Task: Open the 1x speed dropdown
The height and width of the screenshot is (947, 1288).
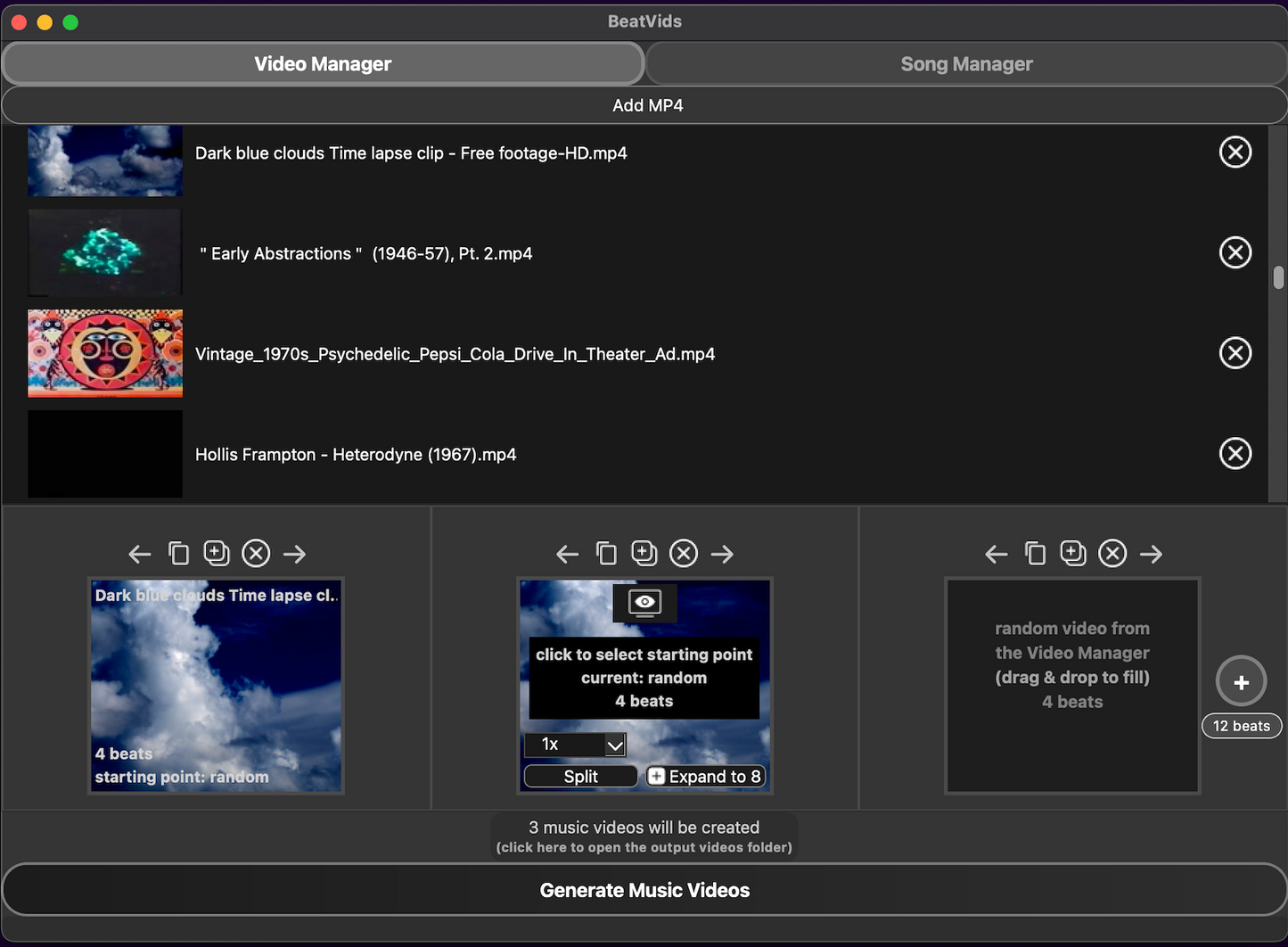Action: point(575,744)
